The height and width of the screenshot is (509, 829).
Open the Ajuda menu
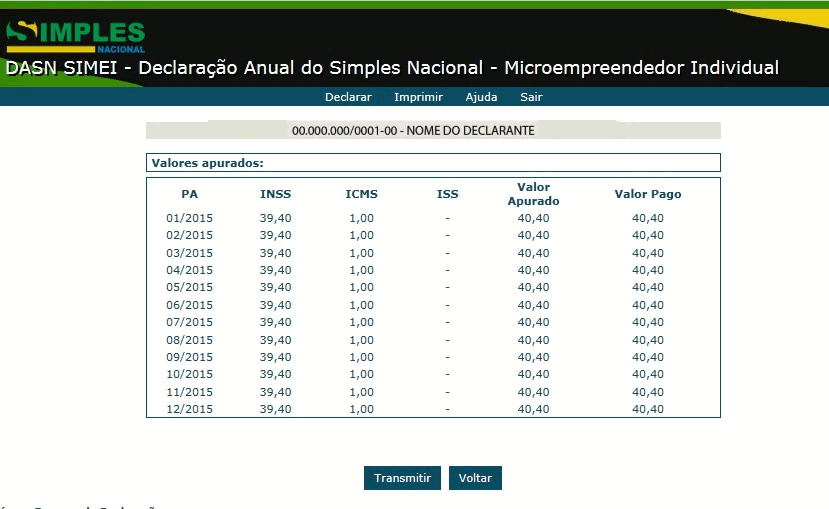tap(481, 97)
